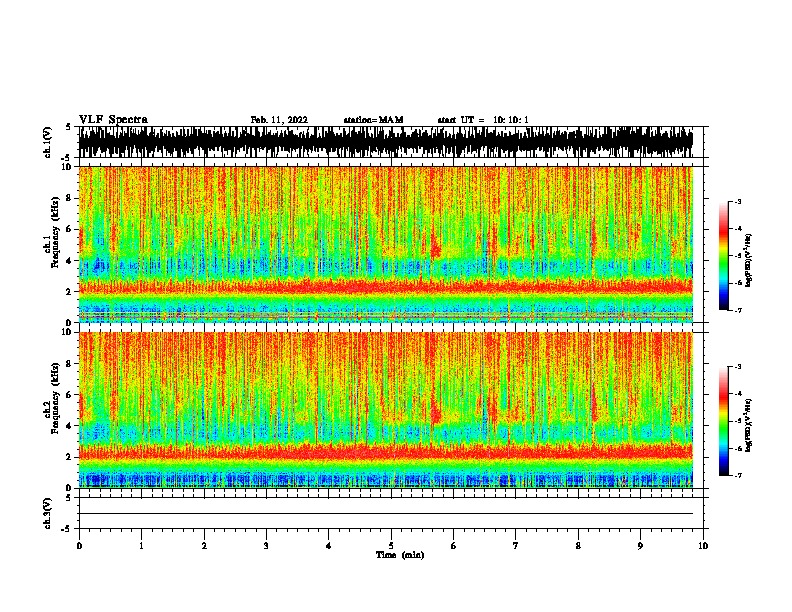Click the ch.1 voltage waveform strip
This screenshot has height=612, width=792.
coord(385,142)
